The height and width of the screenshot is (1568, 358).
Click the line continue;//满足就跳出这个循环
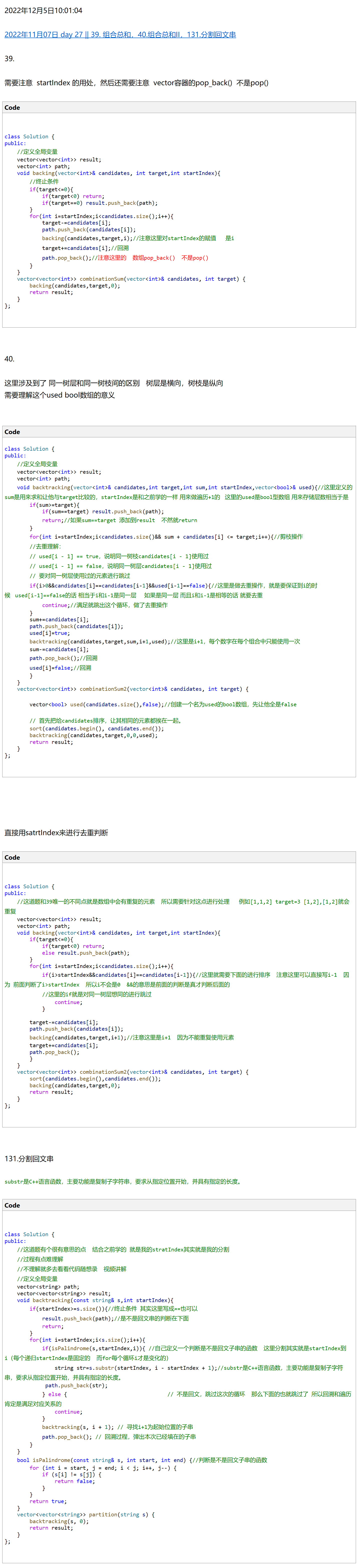pyautogui.click(x=105, y=605)
